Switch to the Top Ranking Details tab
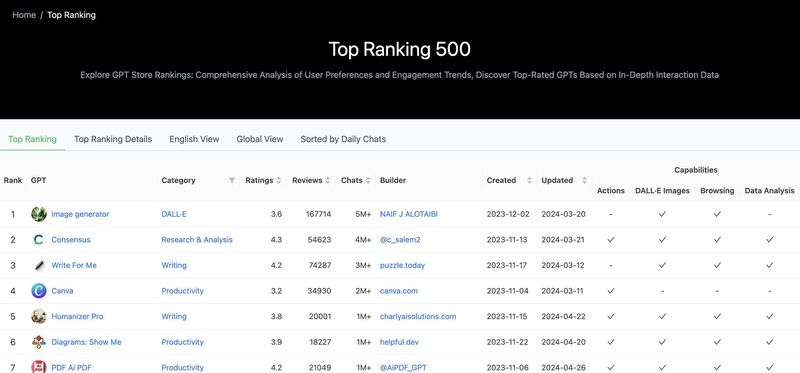 pos(113,139)
